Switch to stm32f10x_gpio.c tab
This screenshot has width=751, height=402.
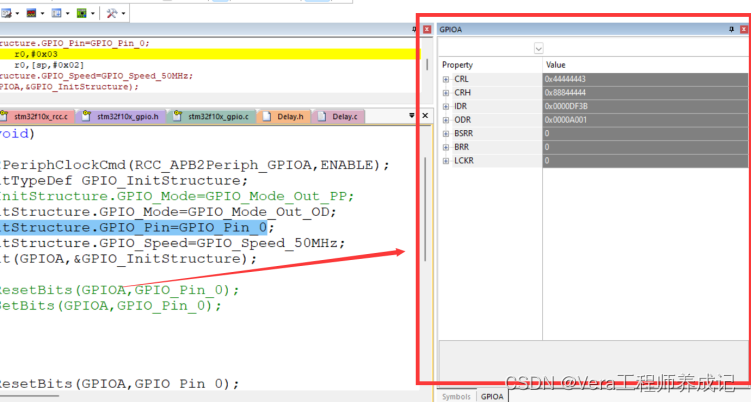click(x=212, y=116)
